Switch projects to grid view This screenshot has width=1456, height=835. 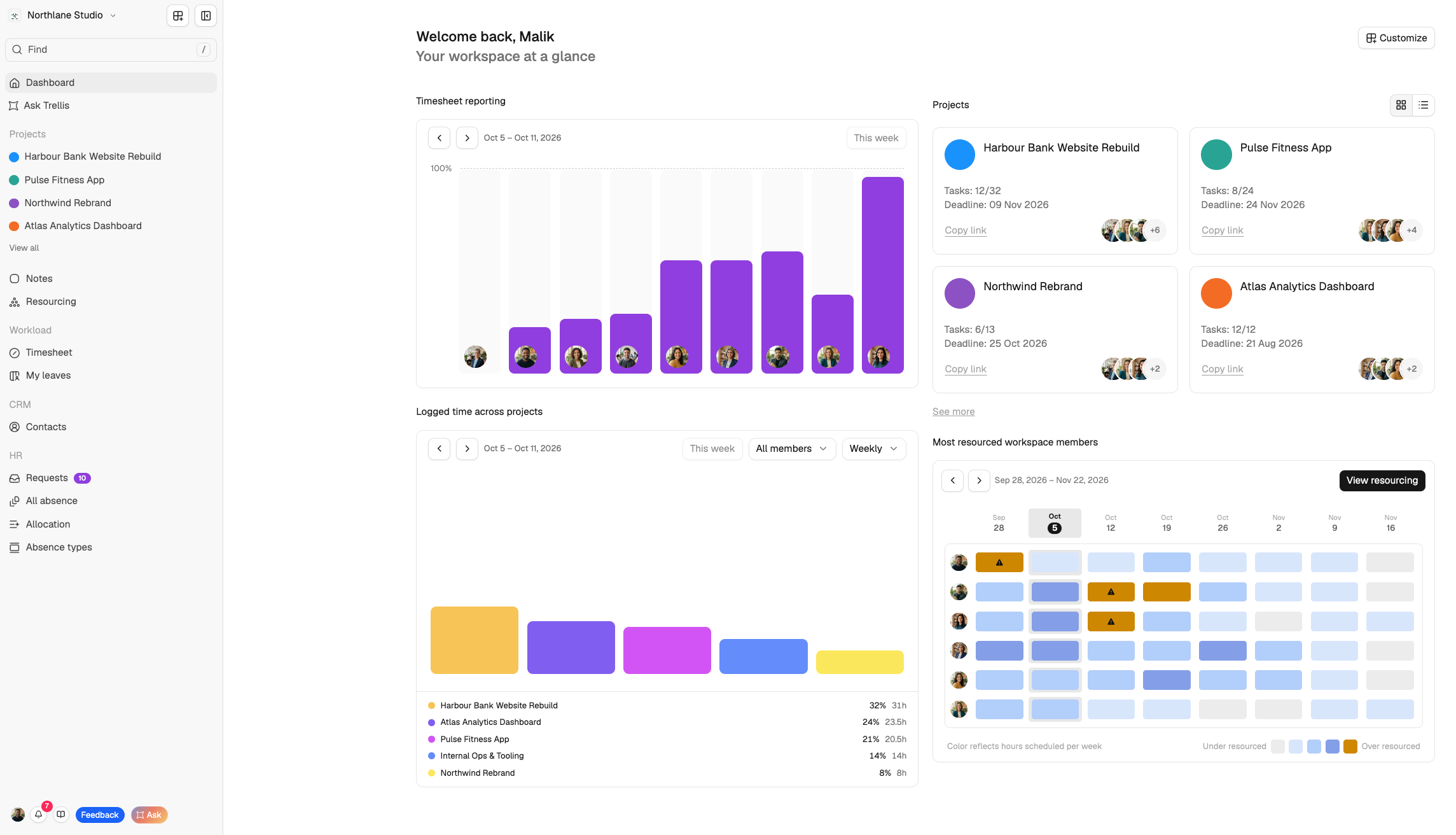[1401, 105]
